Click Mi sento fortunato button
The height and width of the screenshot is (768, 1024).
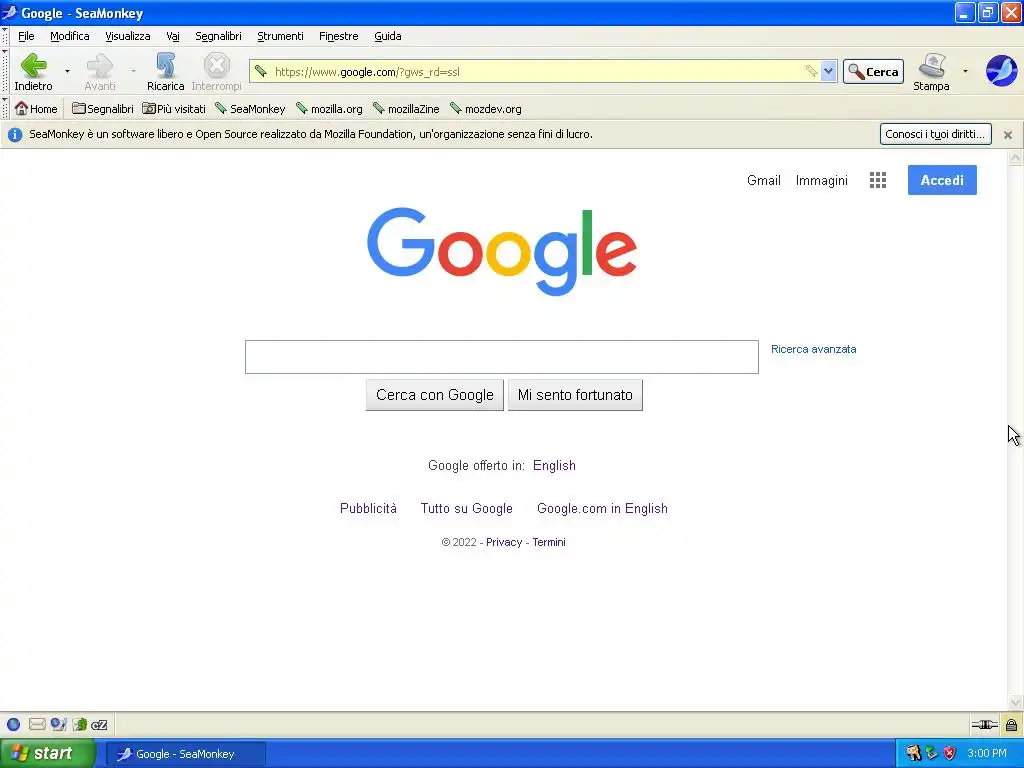click(575, 395)
